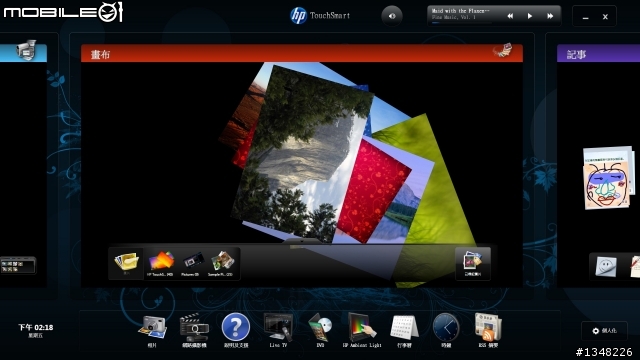The height and width of the screenshot is (360, 640).
Task: Skip to the previous music track
Action: click(x=510, y=16)
